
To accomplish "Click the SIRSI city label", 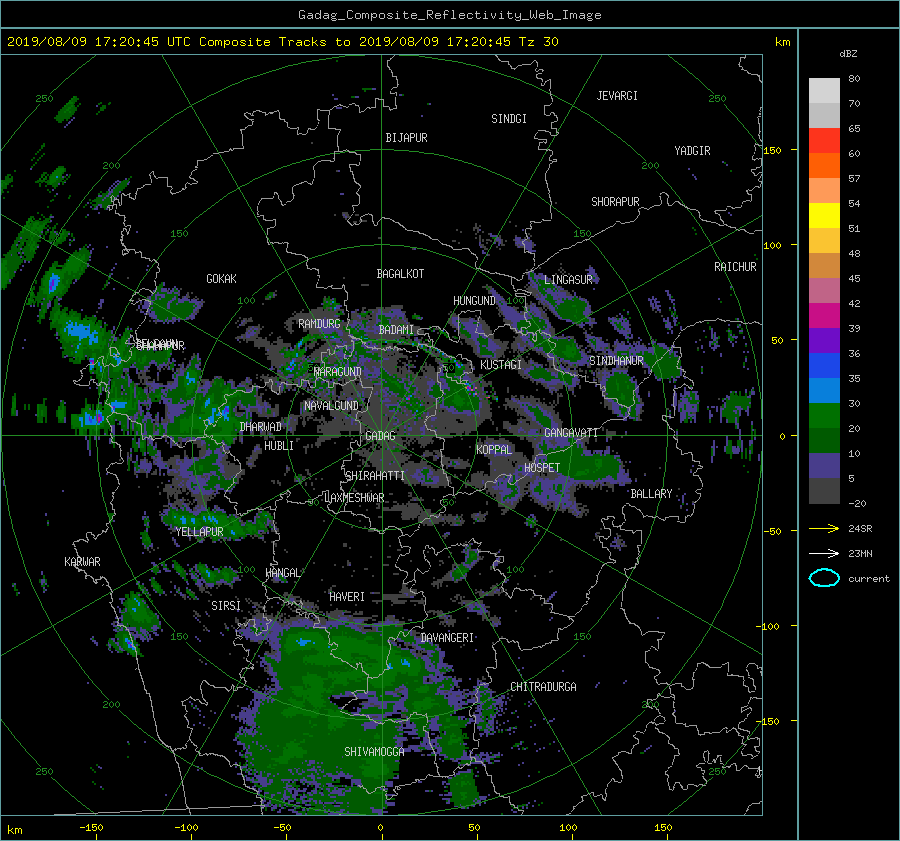I will click(x=226, y=606).
